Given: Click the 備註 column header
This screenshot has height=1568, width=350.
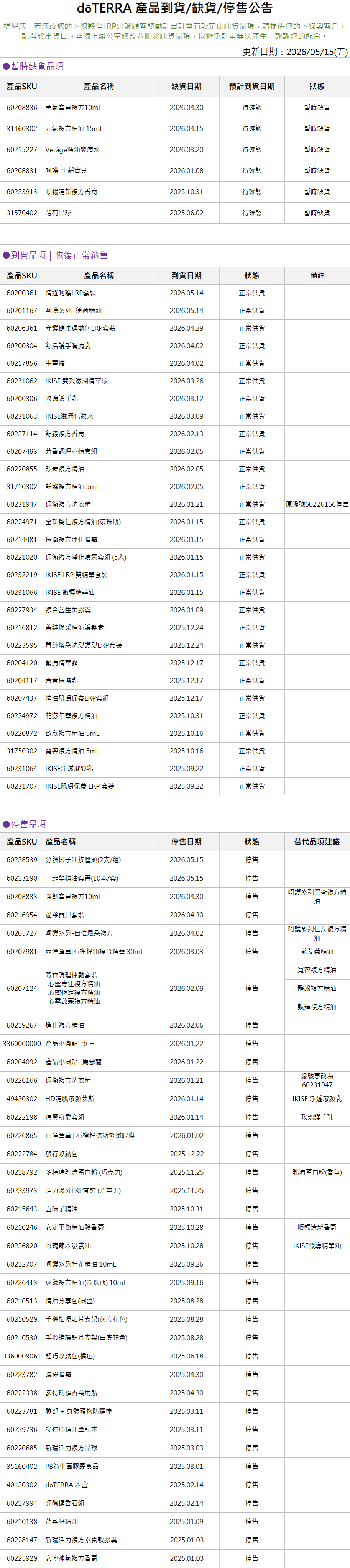Looking at the screenshot, I should click(317, 276).
